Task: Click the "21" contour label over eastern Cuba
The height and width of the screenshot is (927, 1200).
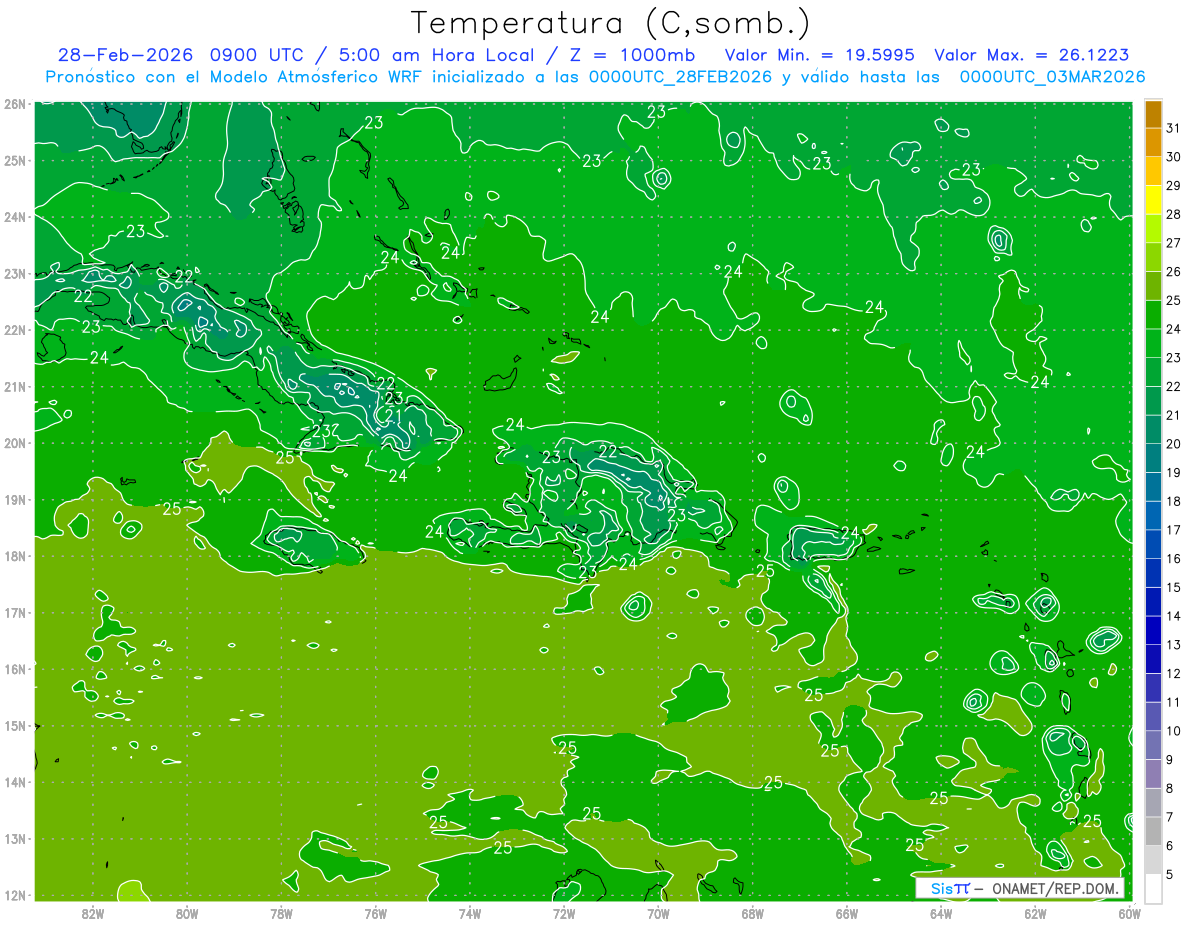Action: coord(394,416)
